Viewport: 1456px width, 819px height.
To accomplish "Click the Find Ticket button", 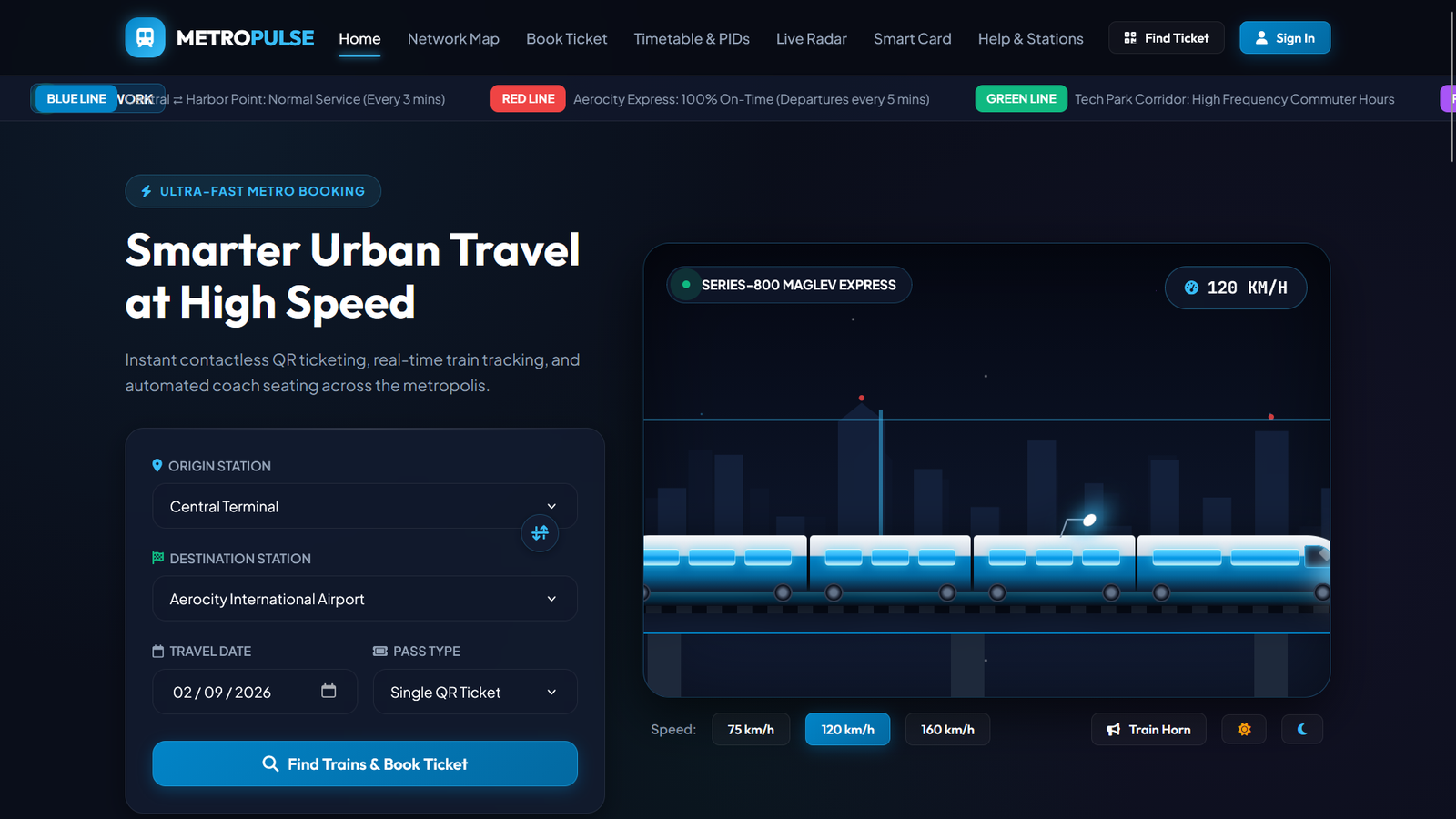I will 1166,37.
